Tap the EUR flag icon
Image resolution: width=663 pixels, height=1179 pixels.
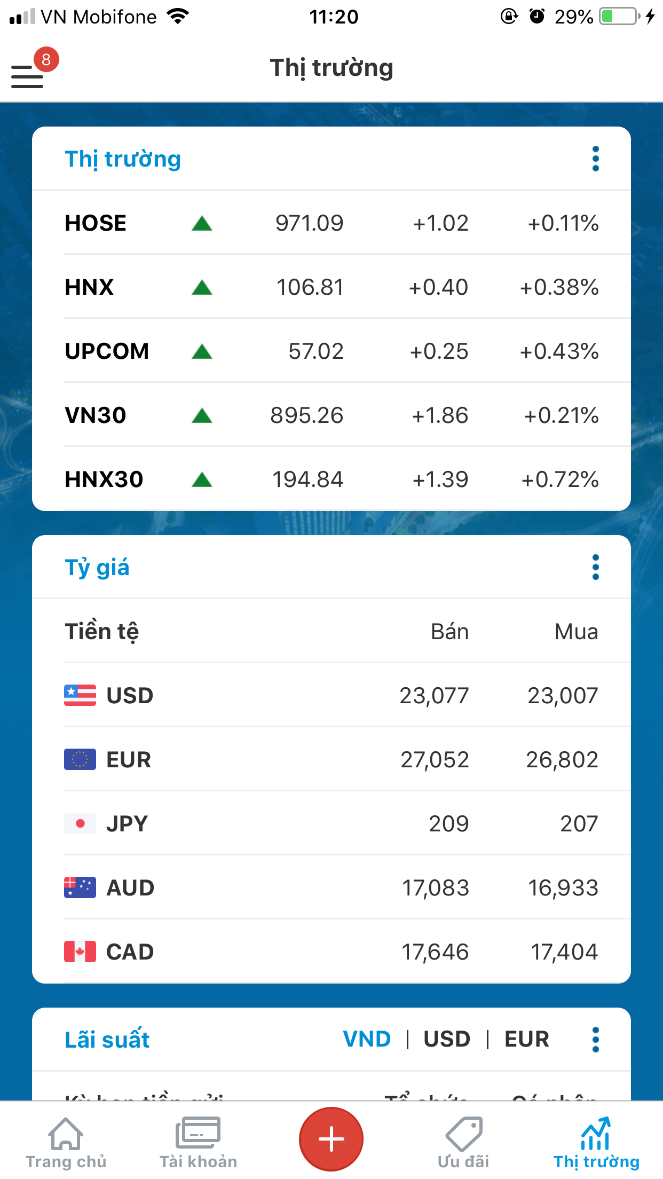coord(80,760)
